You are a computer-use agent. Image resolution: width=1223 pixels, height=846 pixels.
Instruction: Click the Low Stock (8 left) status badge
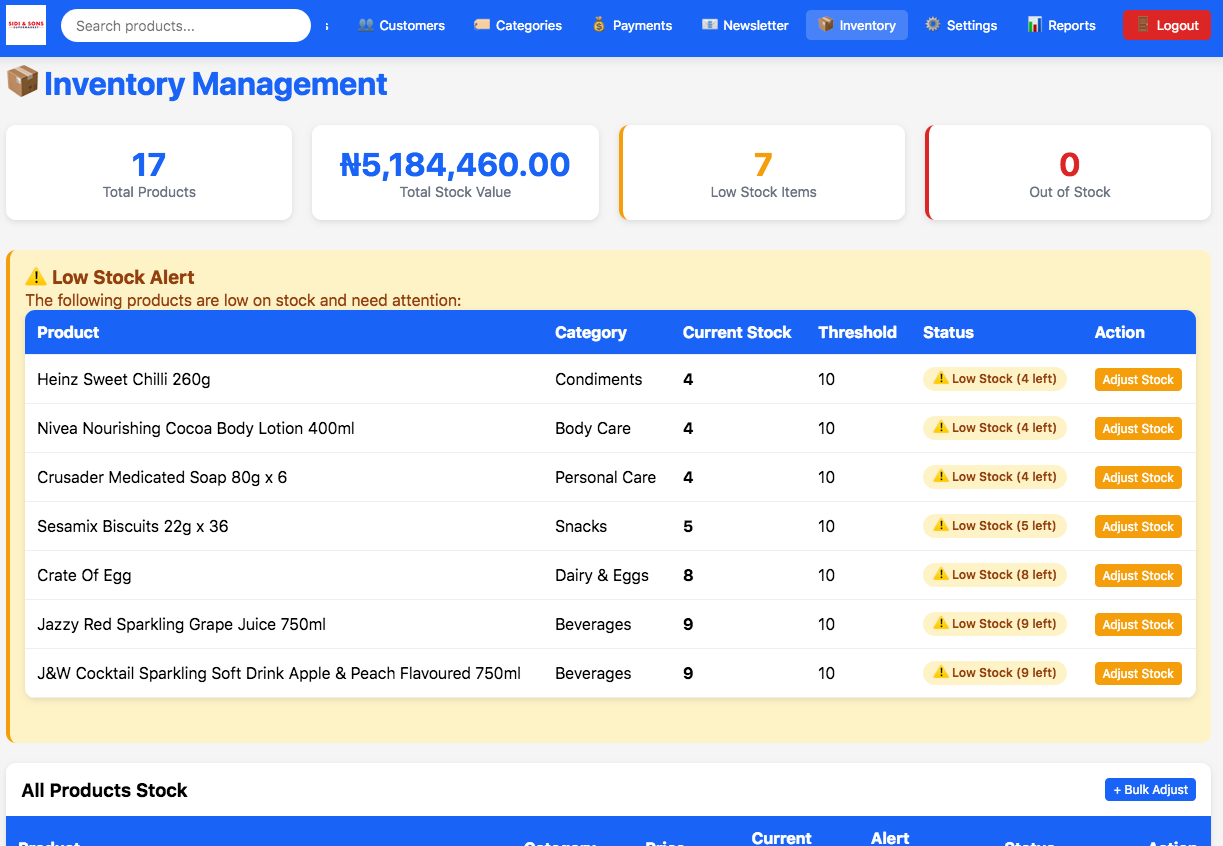point(995,575)
